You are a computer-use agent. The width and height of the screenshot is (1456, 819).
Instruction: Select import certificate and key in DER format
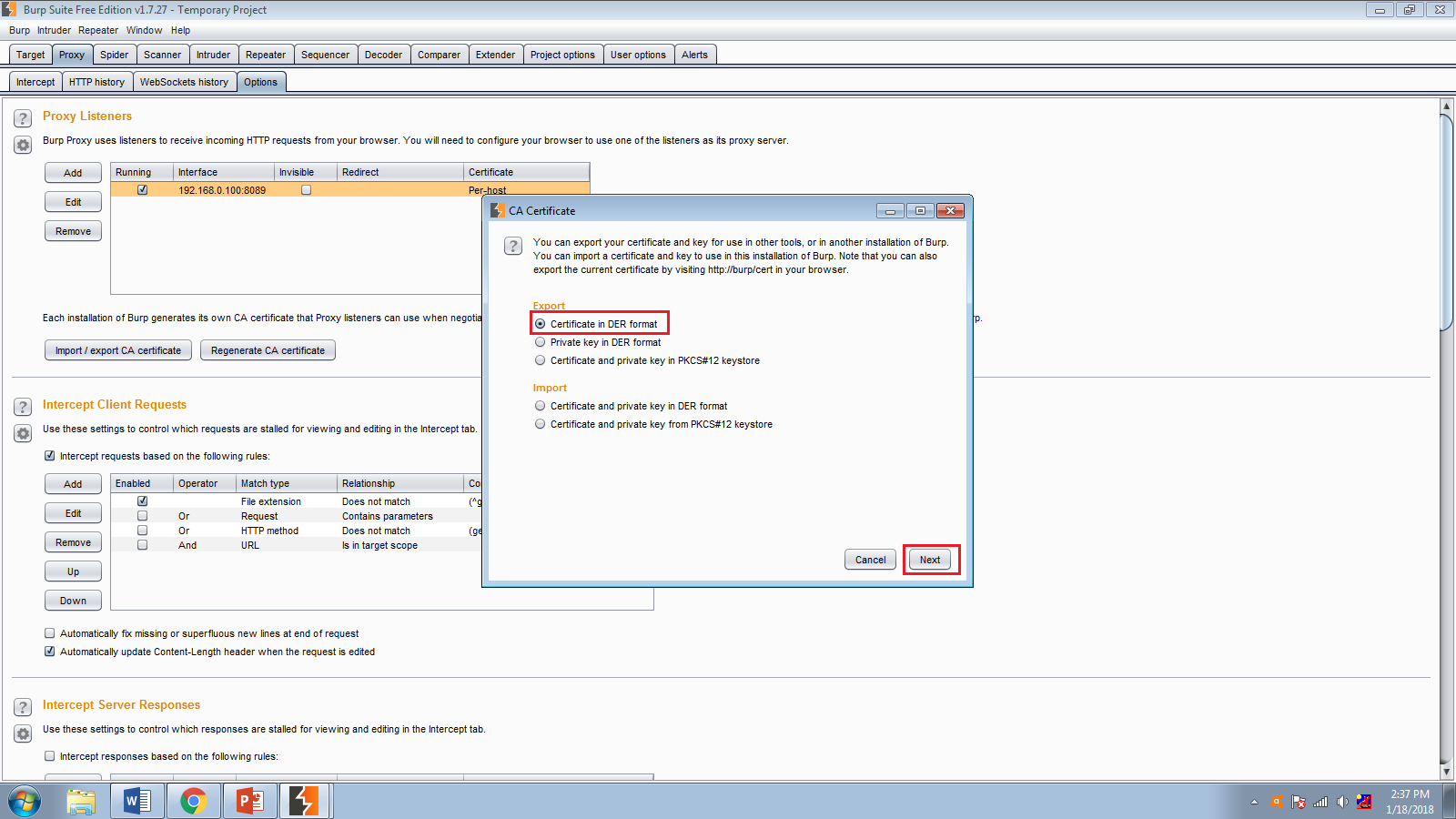pos(541,406)
